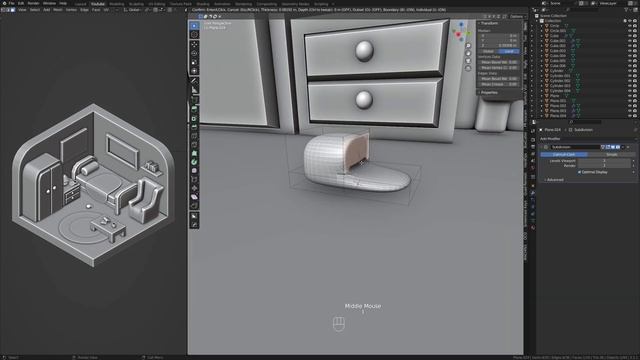Screen dimensions: 640x360
Task: Hide Cube.001 via eye icon in outliner
Action: [x=630, y=41]
